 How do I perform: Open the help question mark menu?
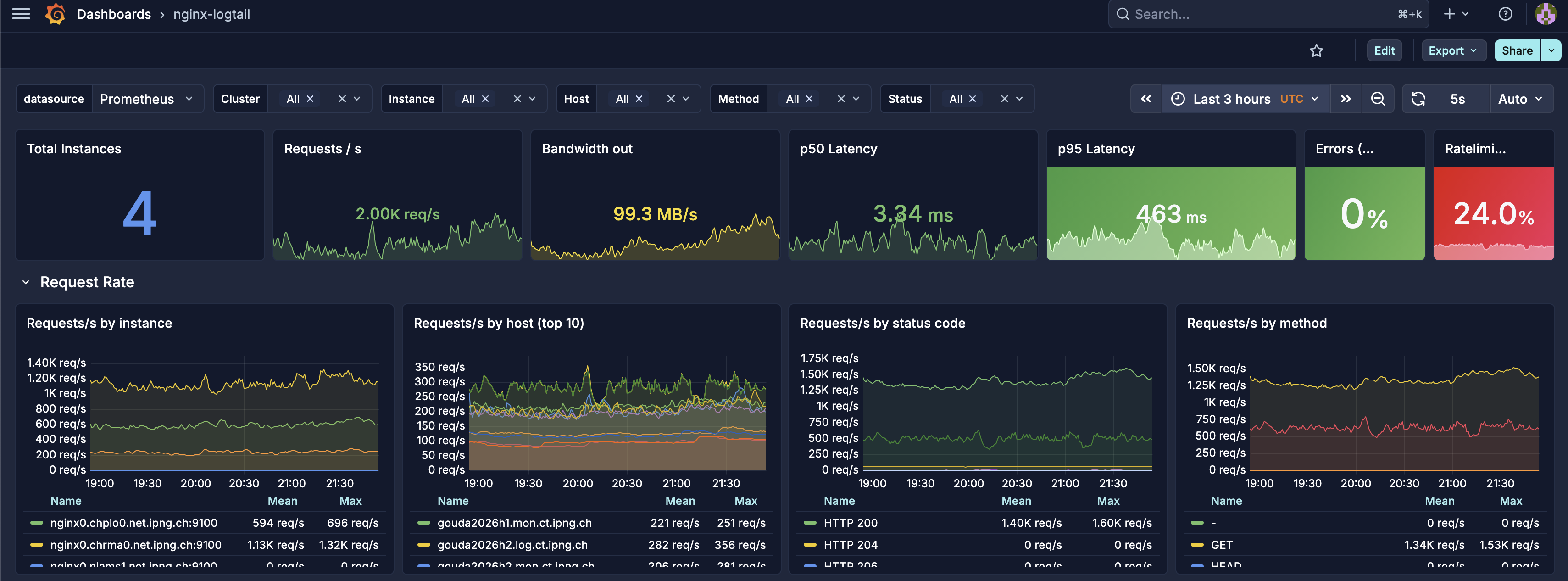pyautogui.click(x=1505, y=14)
